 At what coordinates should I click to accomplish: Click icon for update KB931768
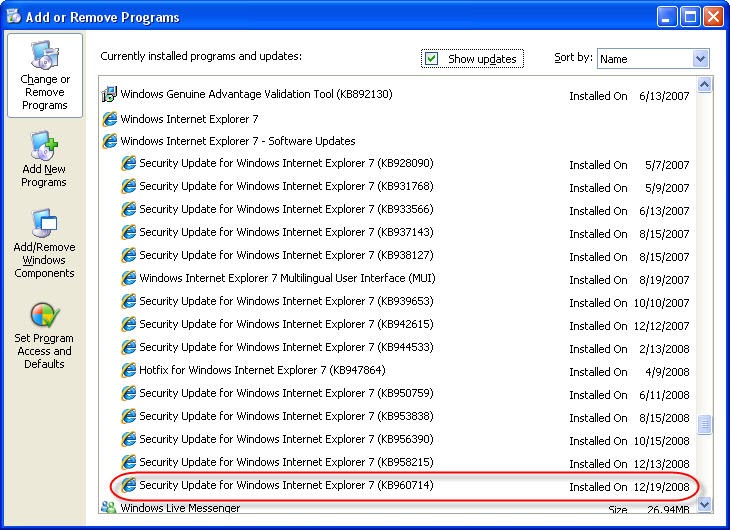click(x=128, y=186)
